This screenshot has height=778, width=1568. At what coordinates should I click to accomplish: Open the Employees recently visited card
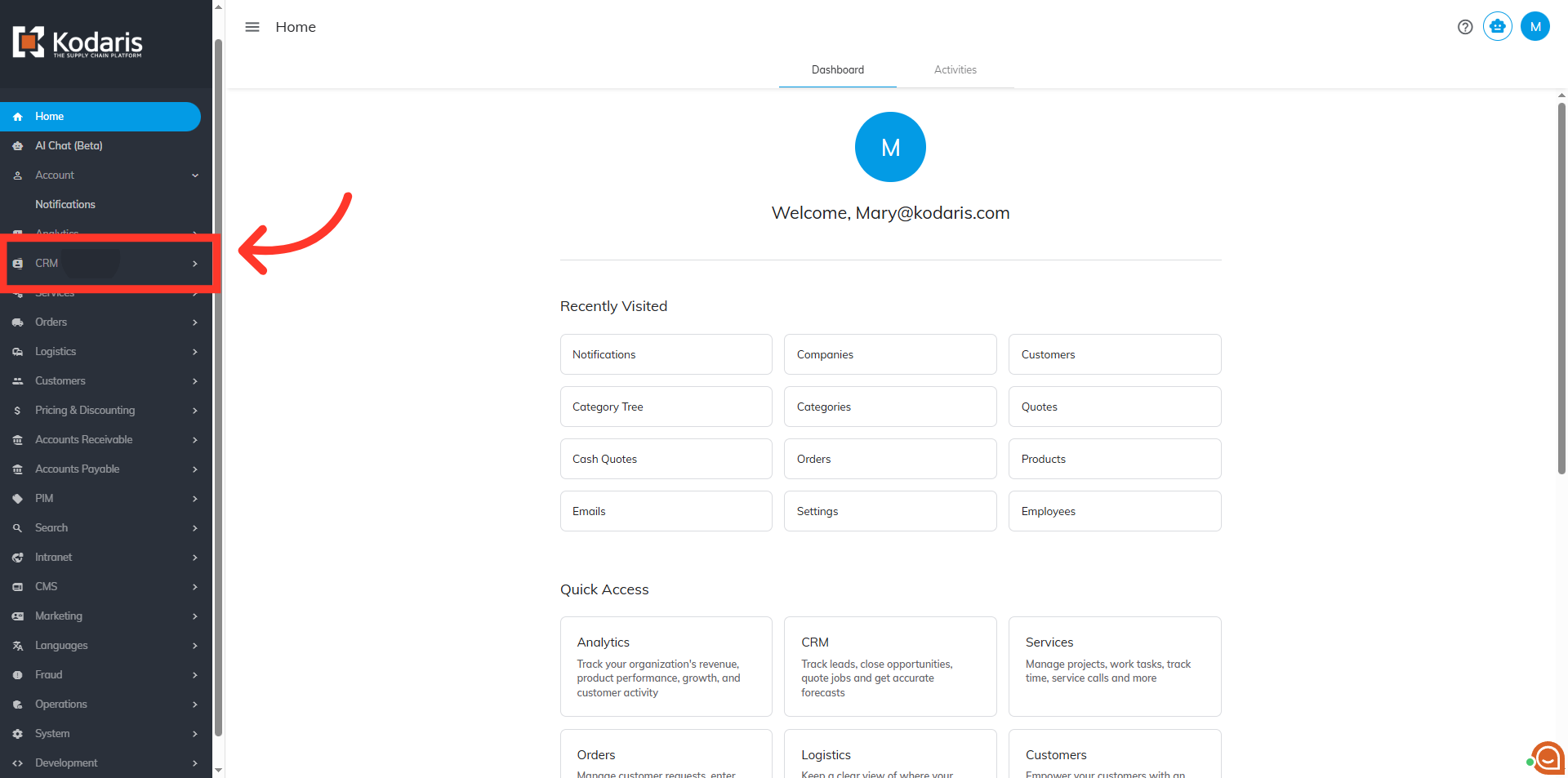pyautogui.click(x=1115, y=511)
